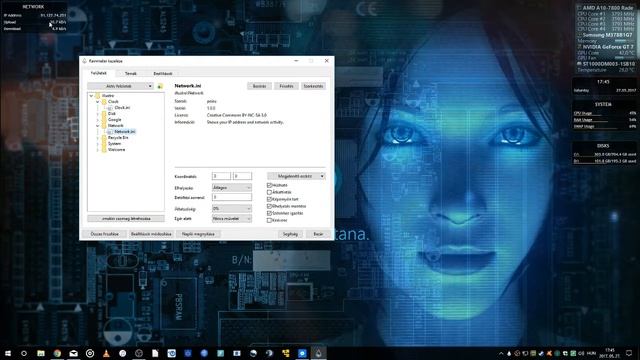This screenshot has width=640, height=360.
Task: Click the Bezárás unload button for Network.ini
Action: [260, 86]
